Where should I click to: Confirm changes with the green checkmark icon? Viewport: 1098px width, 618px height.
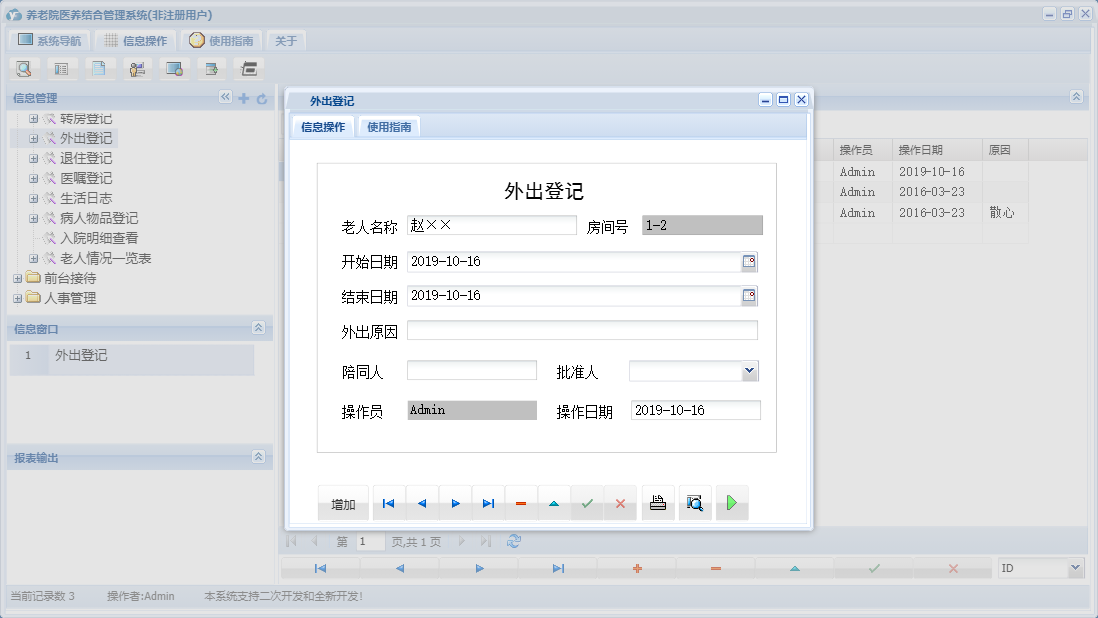[587, 503]
